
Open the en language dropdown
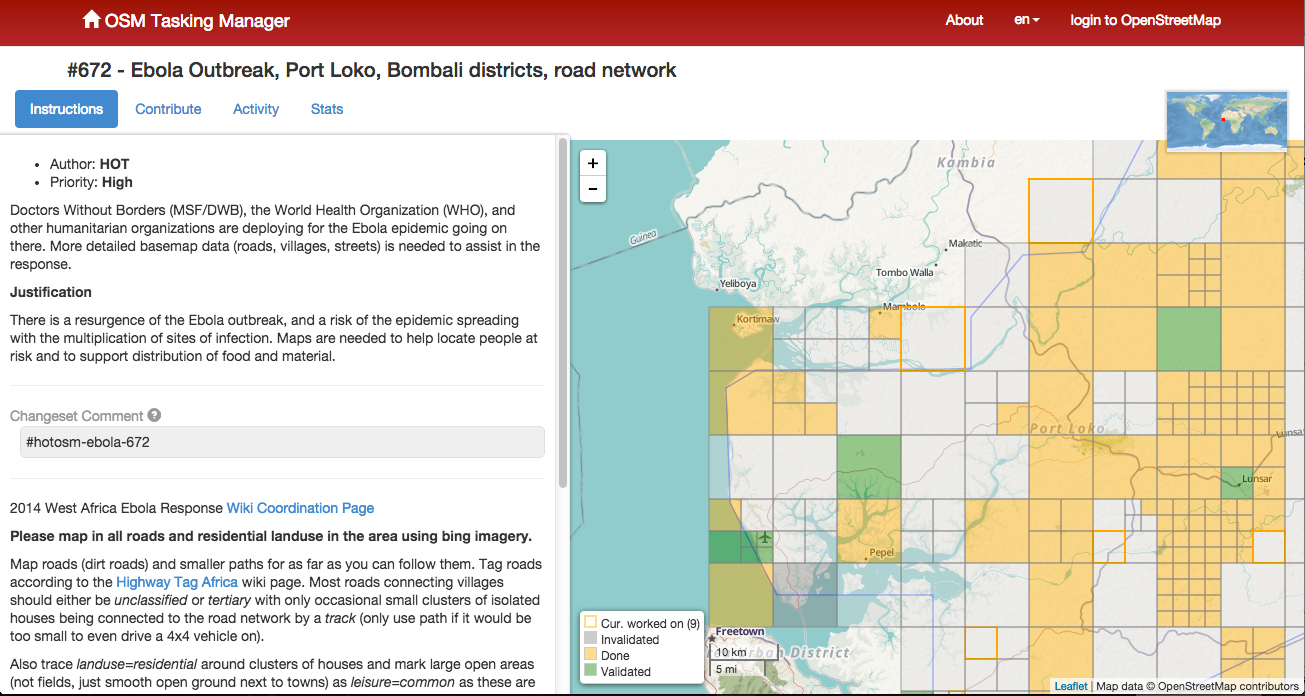click(1026, 20)
